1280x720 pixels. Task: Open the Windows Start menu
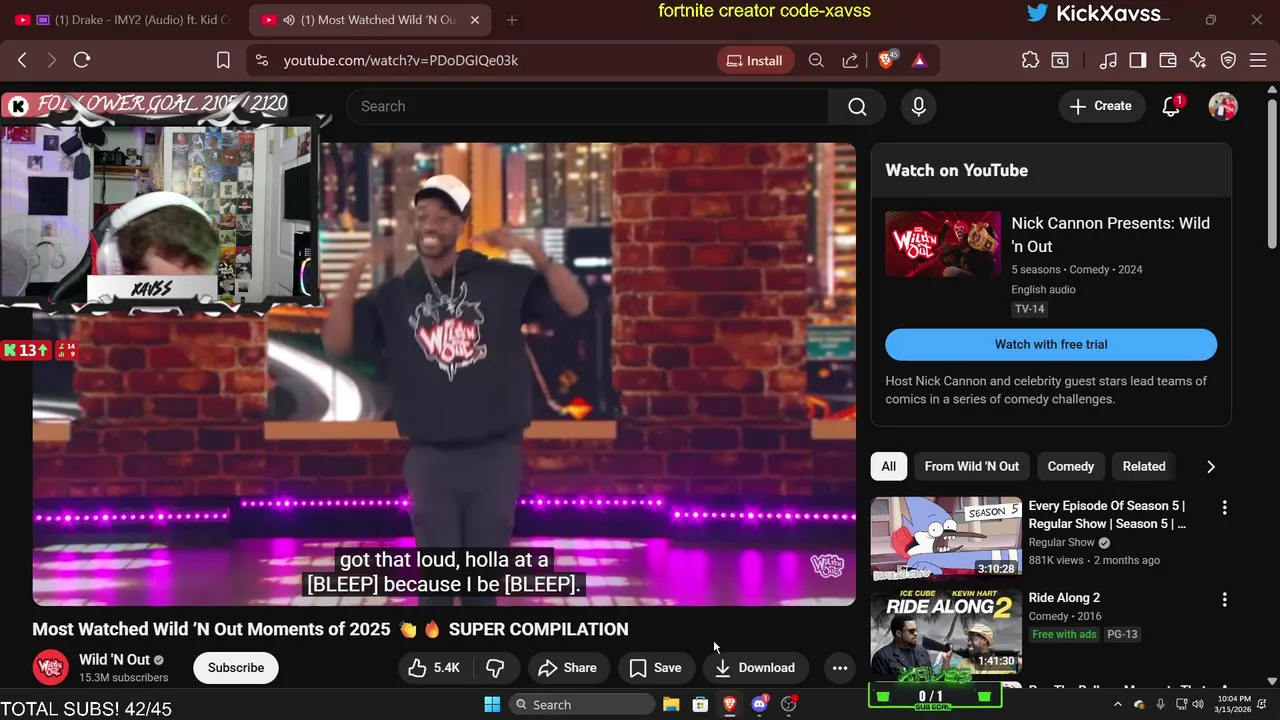(492, 705)
